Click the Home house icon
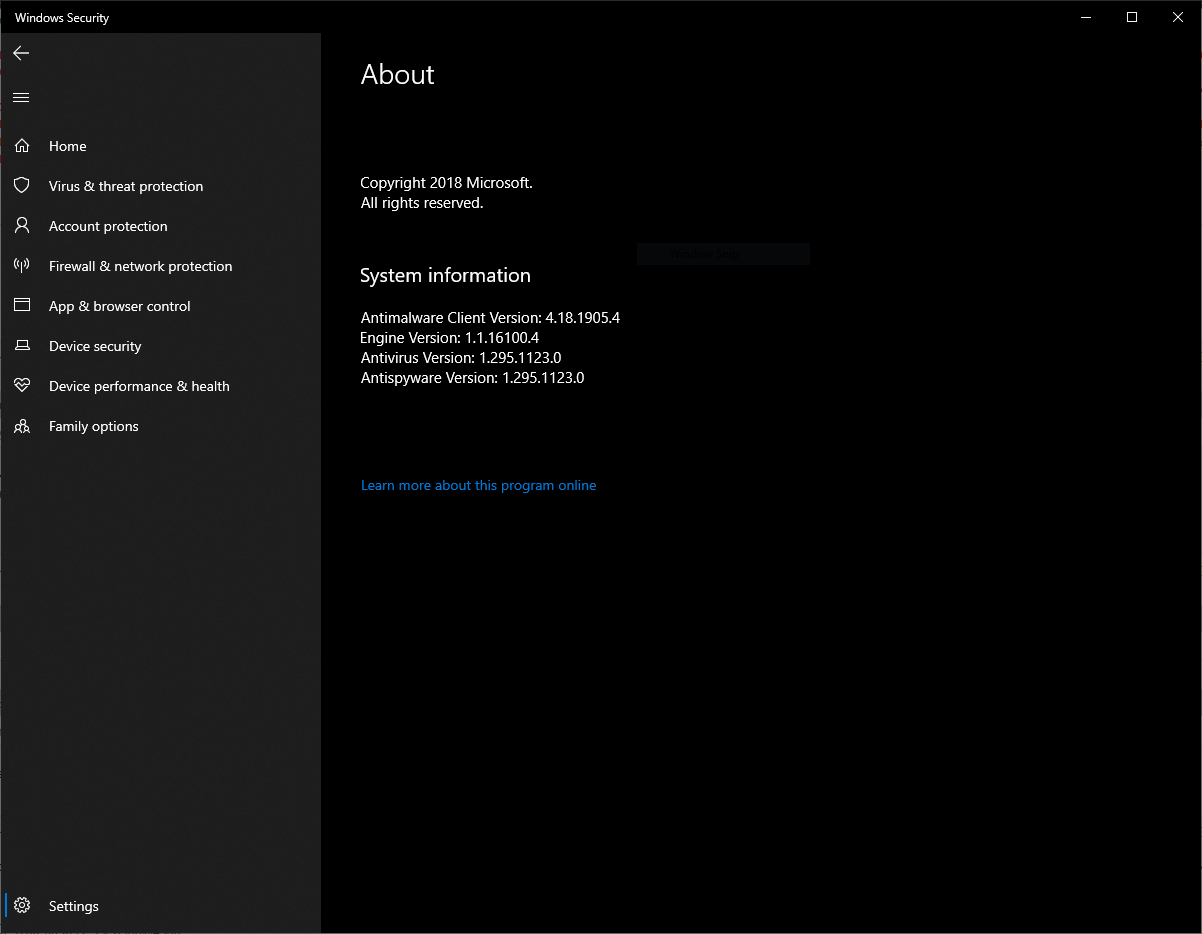 coord(22,146)
